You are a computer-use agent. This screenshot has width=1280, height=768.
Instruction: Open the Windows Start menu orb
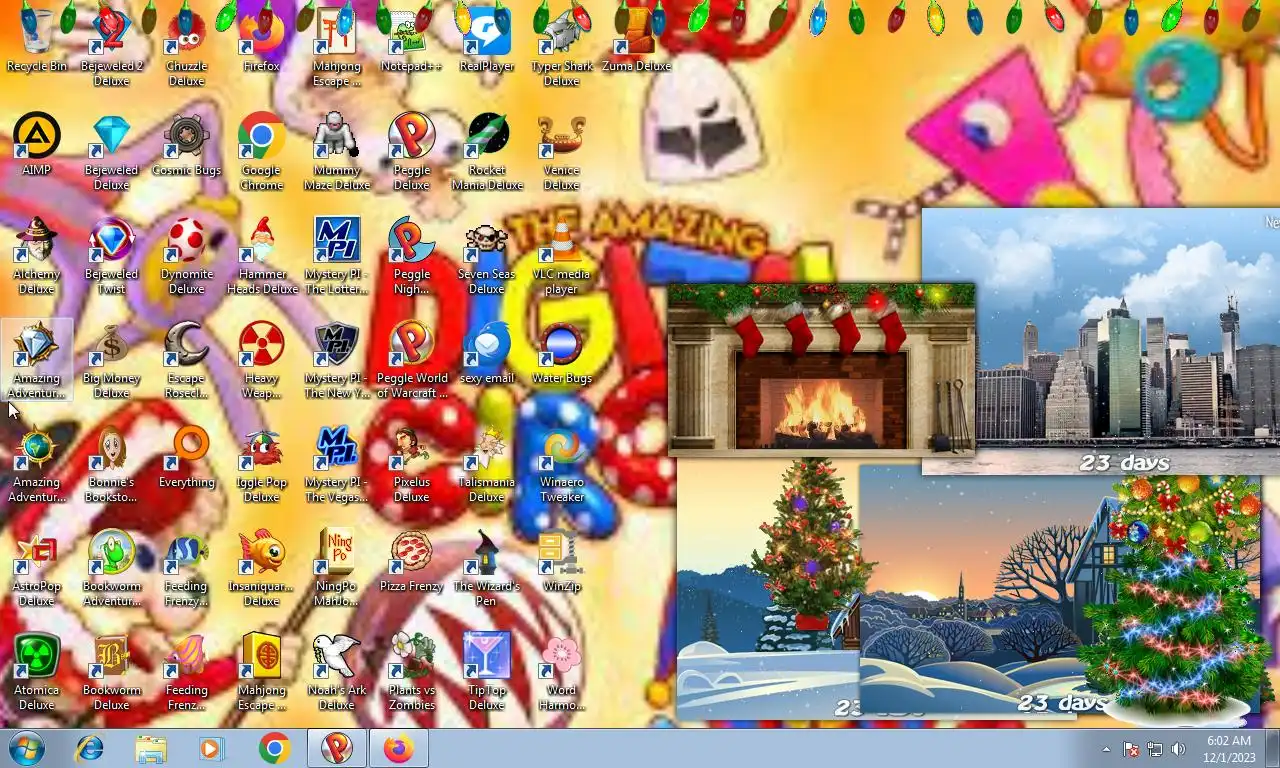27,748
